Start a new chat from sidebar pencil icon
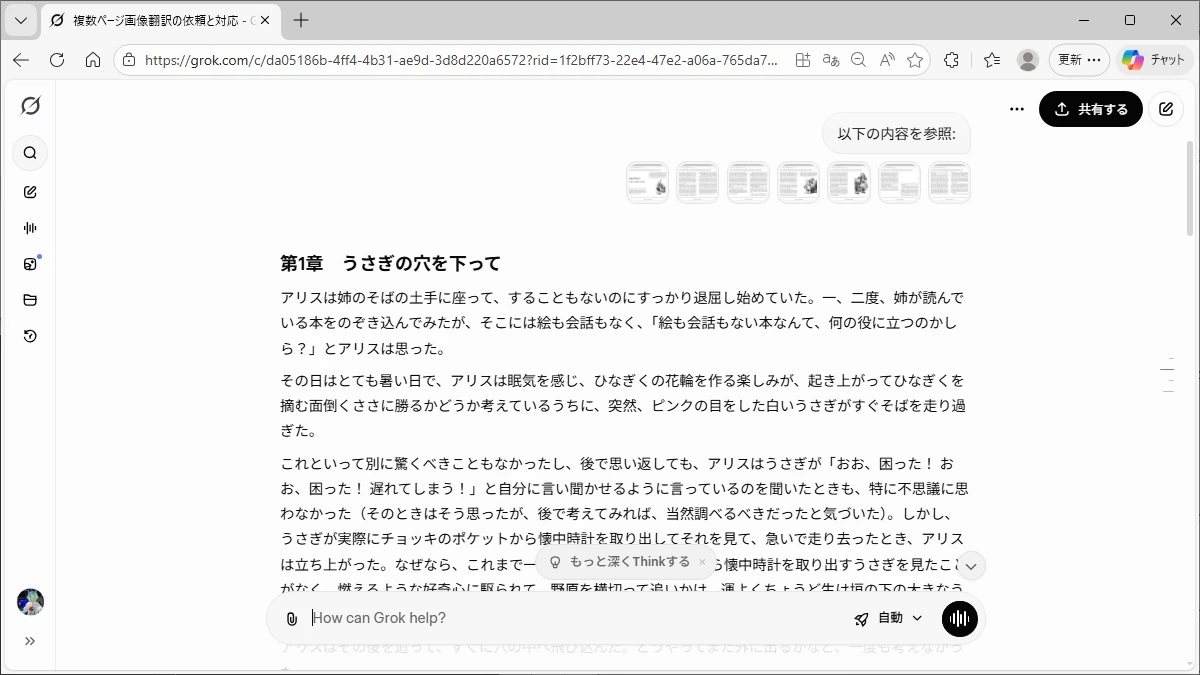 click(x=30, y=192)
